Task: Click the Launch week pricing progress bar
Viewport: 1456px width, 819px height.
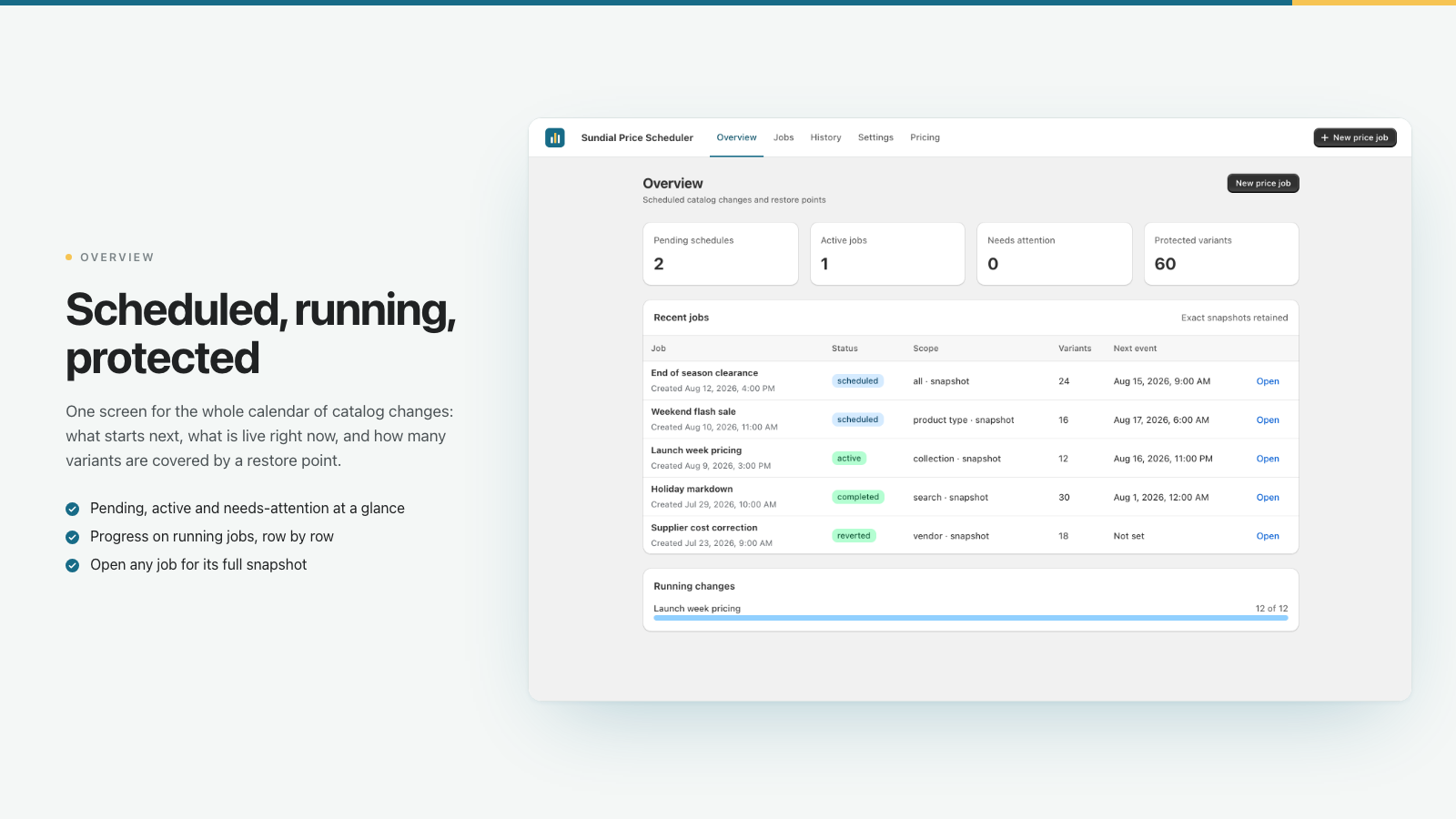Action: pyautogui.click(x=970, y=618)
